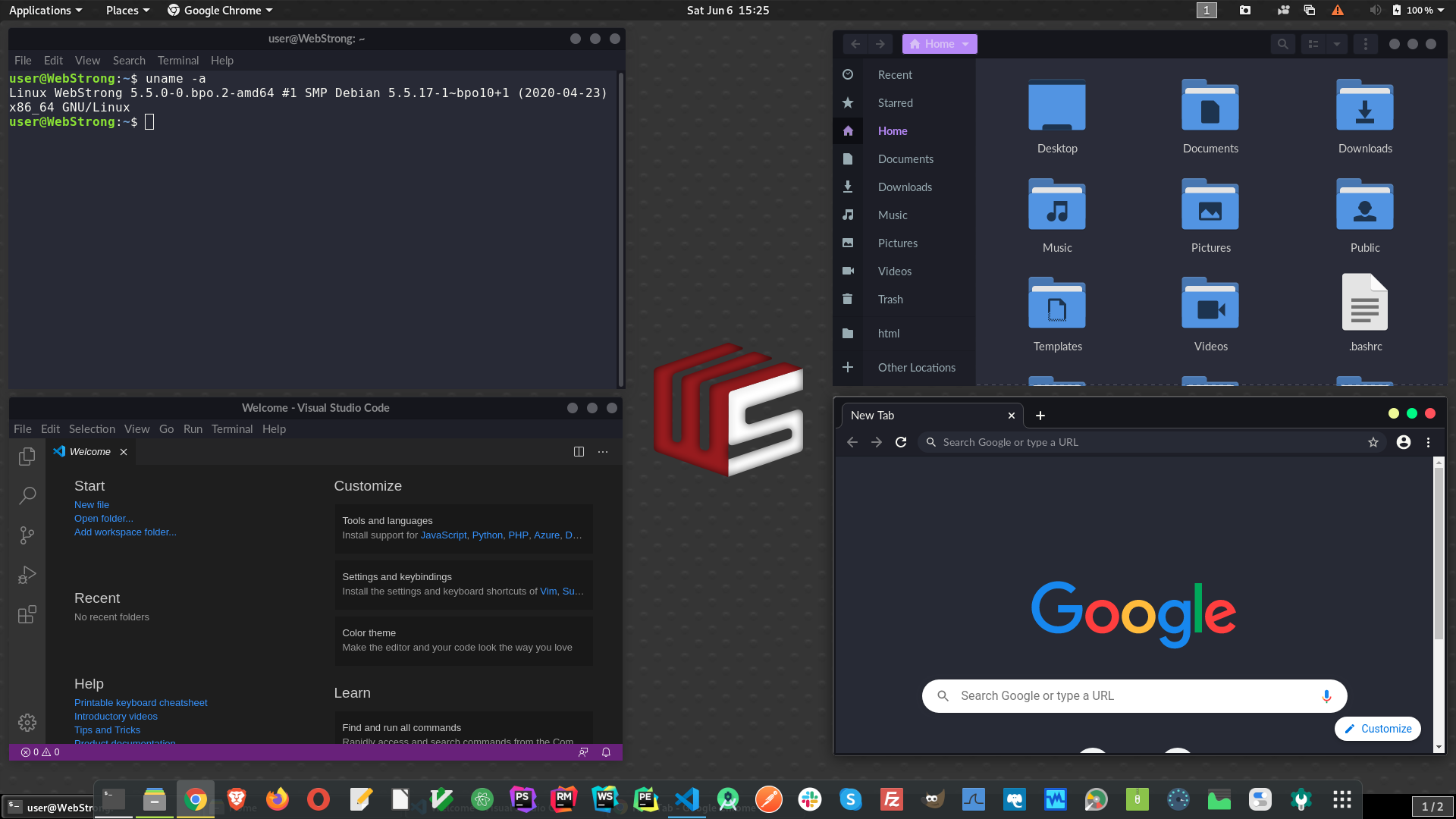Show all applications grid in the dock
The height and width of the screenshot is (819, 1456).
1342,799
